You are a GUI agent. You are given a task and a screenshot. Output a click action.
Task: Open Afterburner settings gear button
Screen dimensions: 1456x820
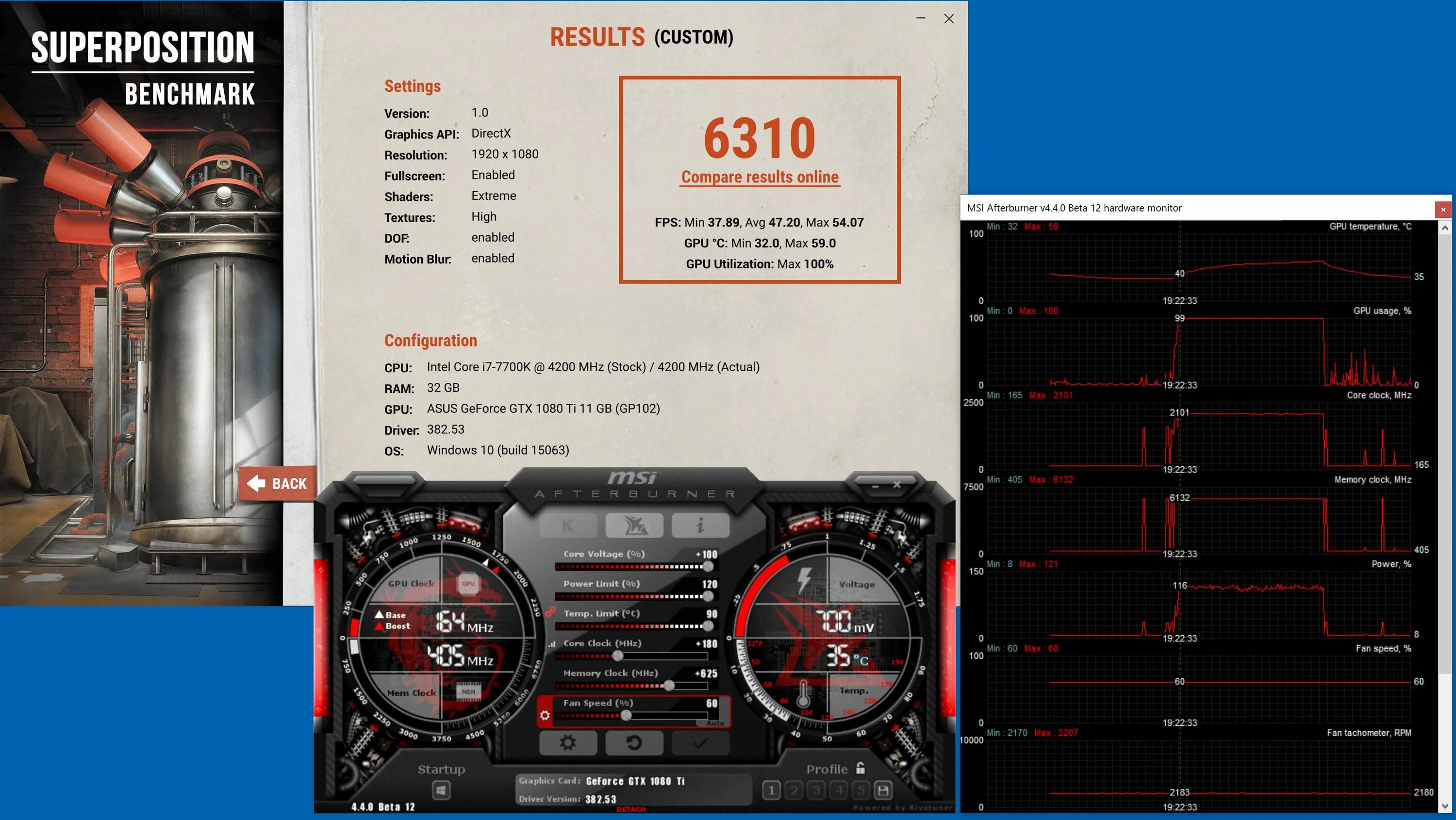tap(567, 742)
